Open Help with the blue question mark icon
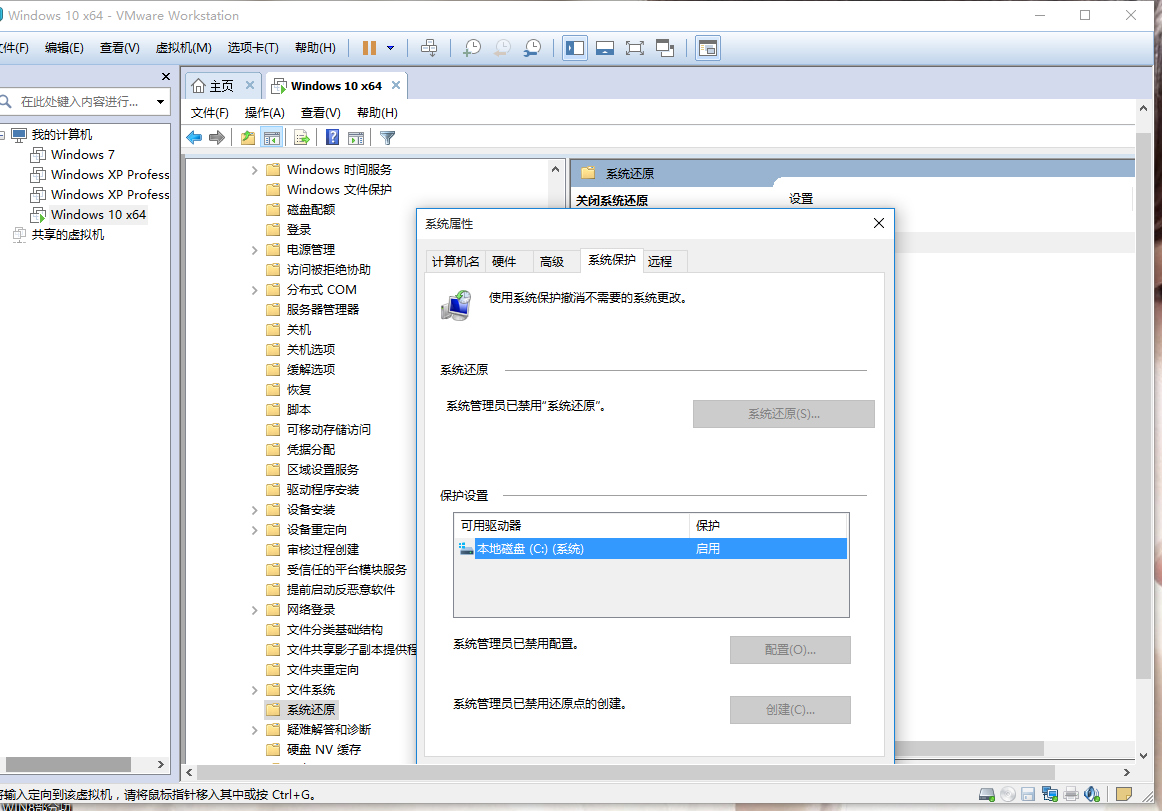This screenshot has width=1162, height=811. [333, 137]
